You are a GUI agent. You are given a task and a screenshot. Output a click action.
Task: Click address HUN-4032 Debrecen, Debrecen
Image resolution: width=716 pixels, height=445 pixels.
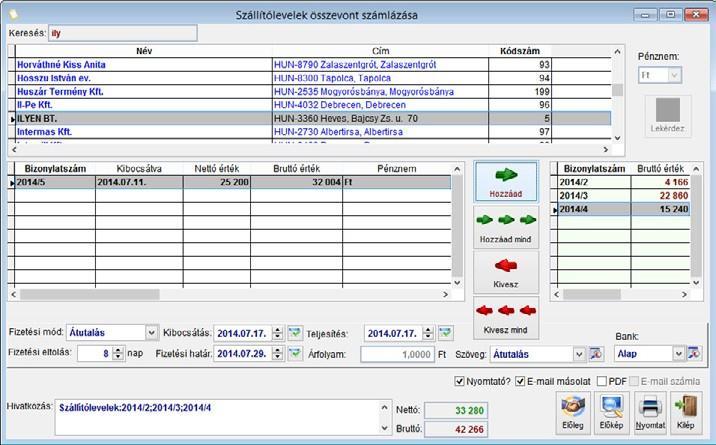(339, 105)
